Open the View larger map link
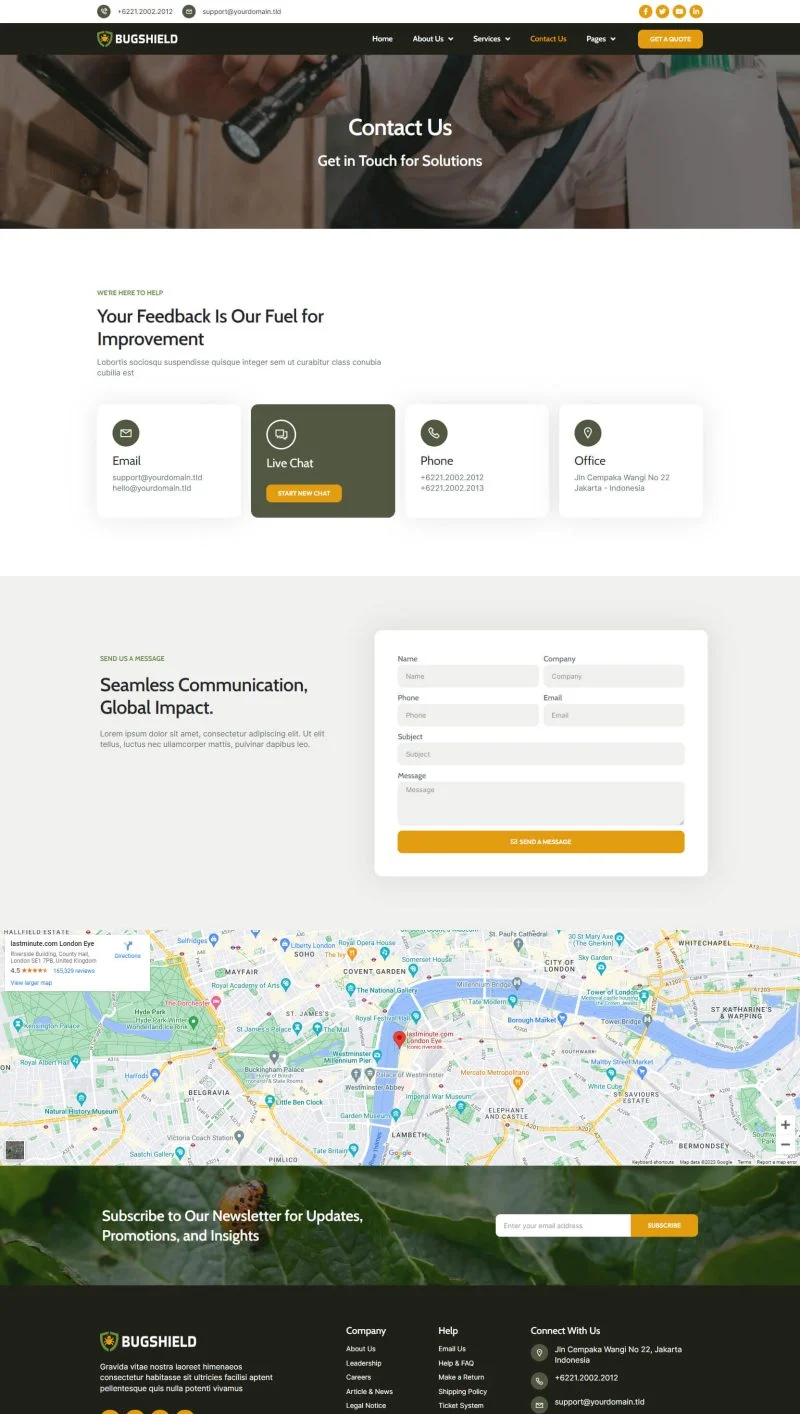The height and width of the screenshot is (1414, 800). (31, 983)
